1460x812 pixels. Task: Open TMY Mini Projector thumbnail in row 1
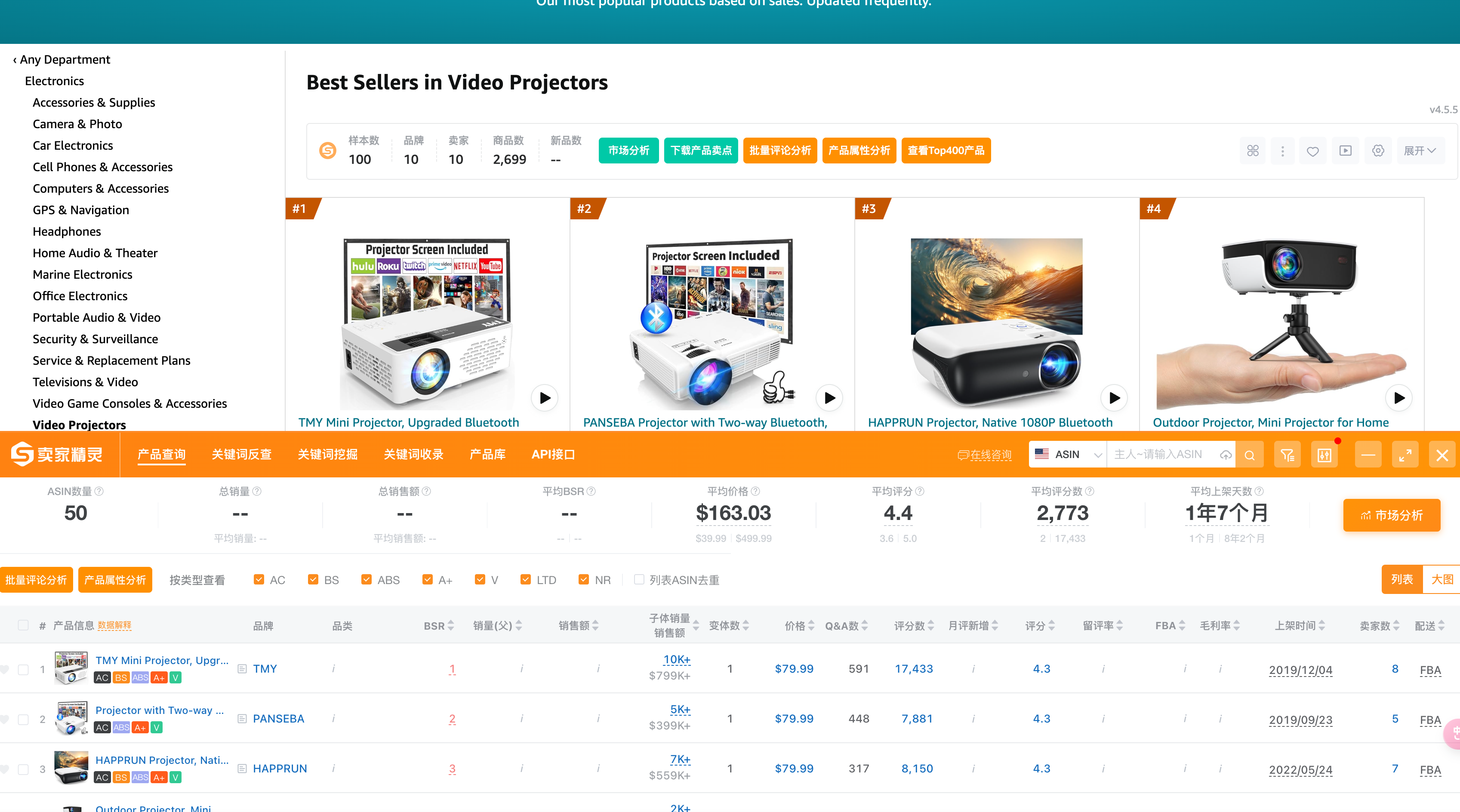[71, 668]
